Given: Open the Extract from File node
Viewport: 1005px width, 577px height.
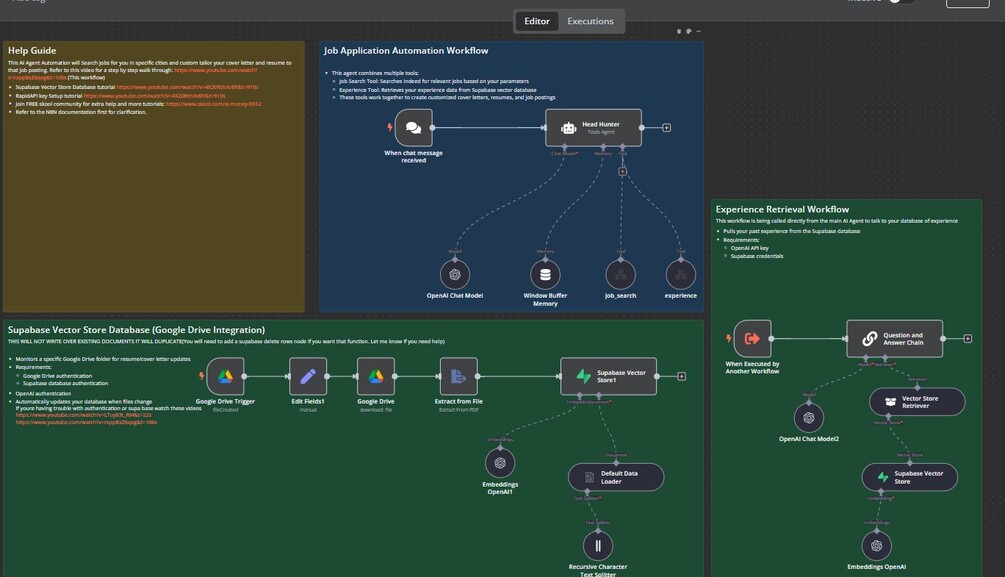Looking at the screenshot, I should pos(458,376).
